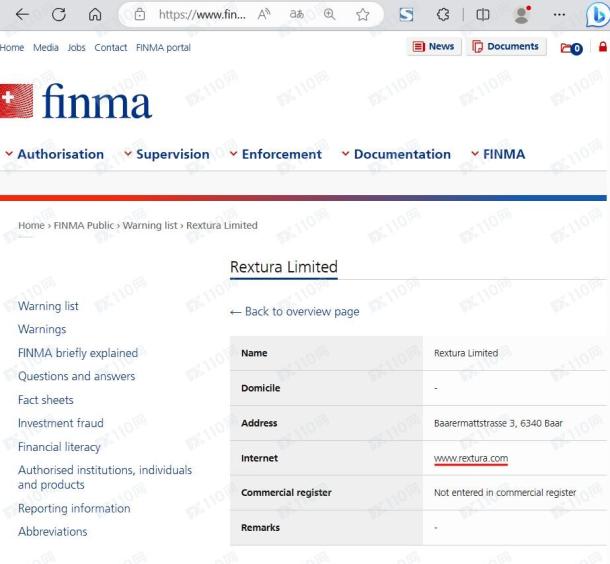Click the red padlock login icon
The width and height of the screenshot is (610, 564).
(603, 47)
